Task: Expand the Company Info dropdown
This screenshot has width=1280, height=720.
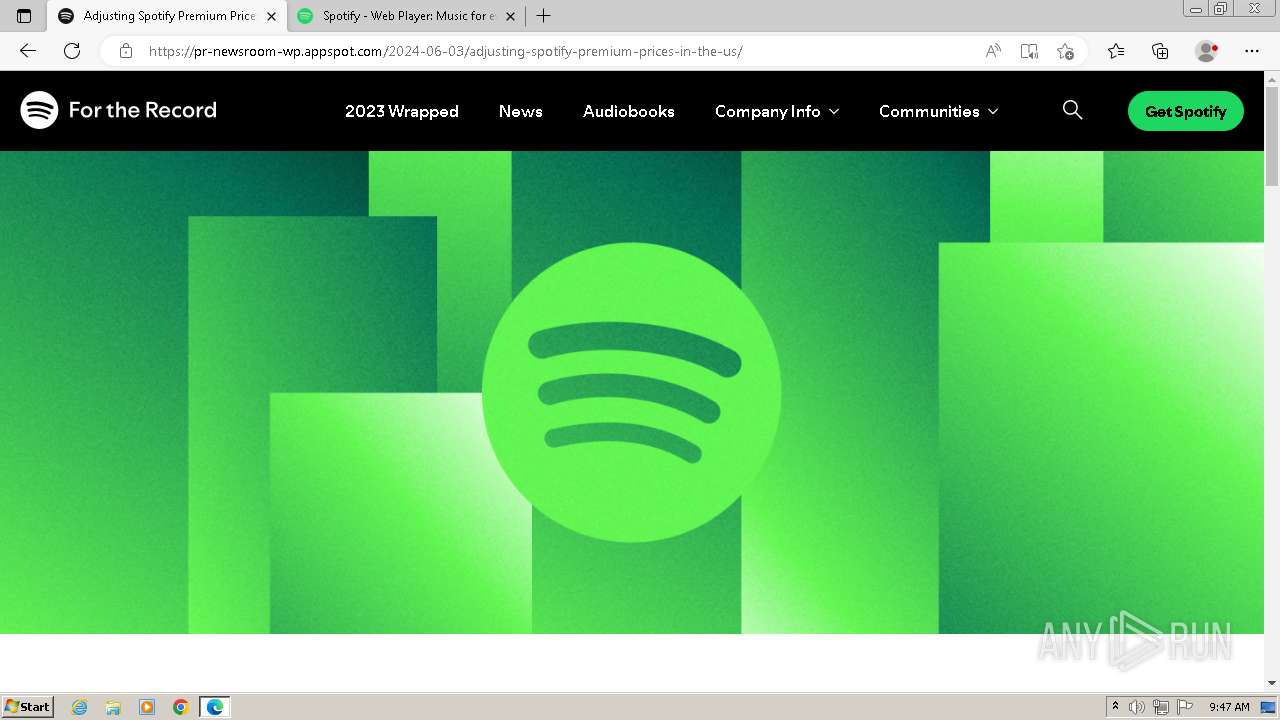Action: (x=777, y=111)
